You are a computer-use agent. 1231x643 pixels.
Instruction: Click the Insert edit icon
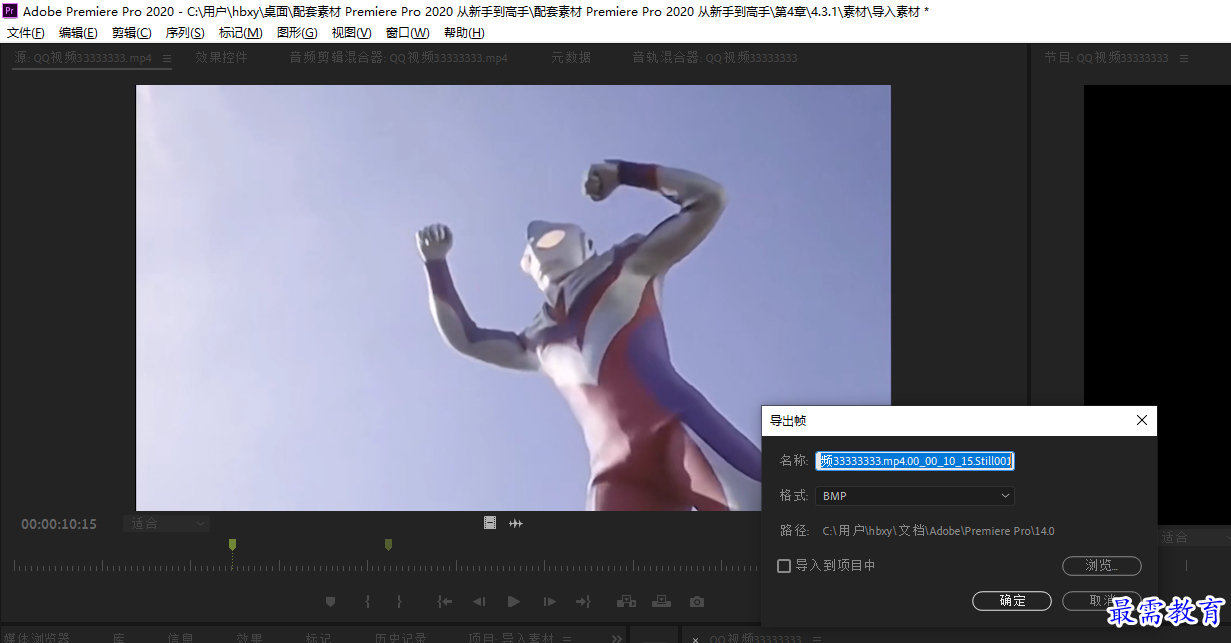tap(626, 602)
